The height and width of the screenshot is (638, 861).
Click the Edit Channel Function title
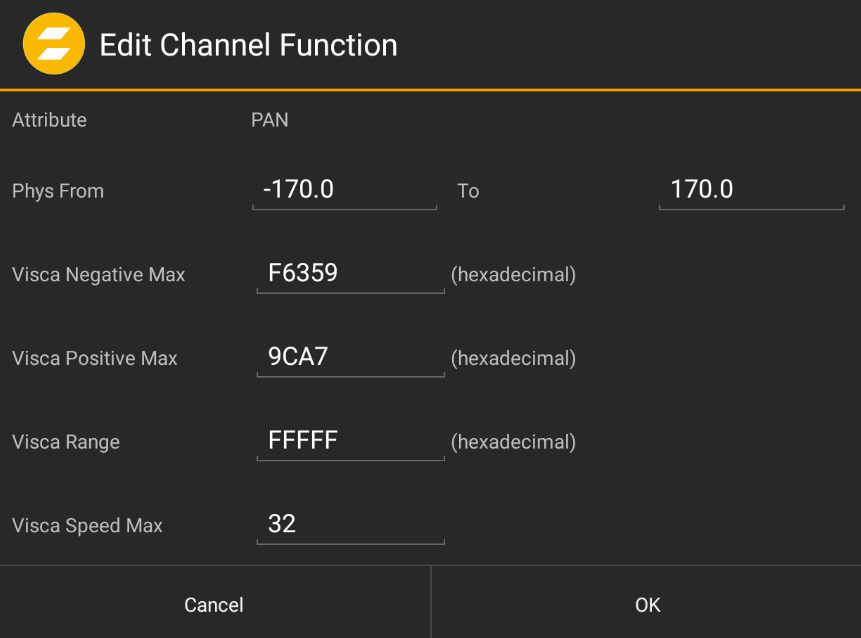246,44
